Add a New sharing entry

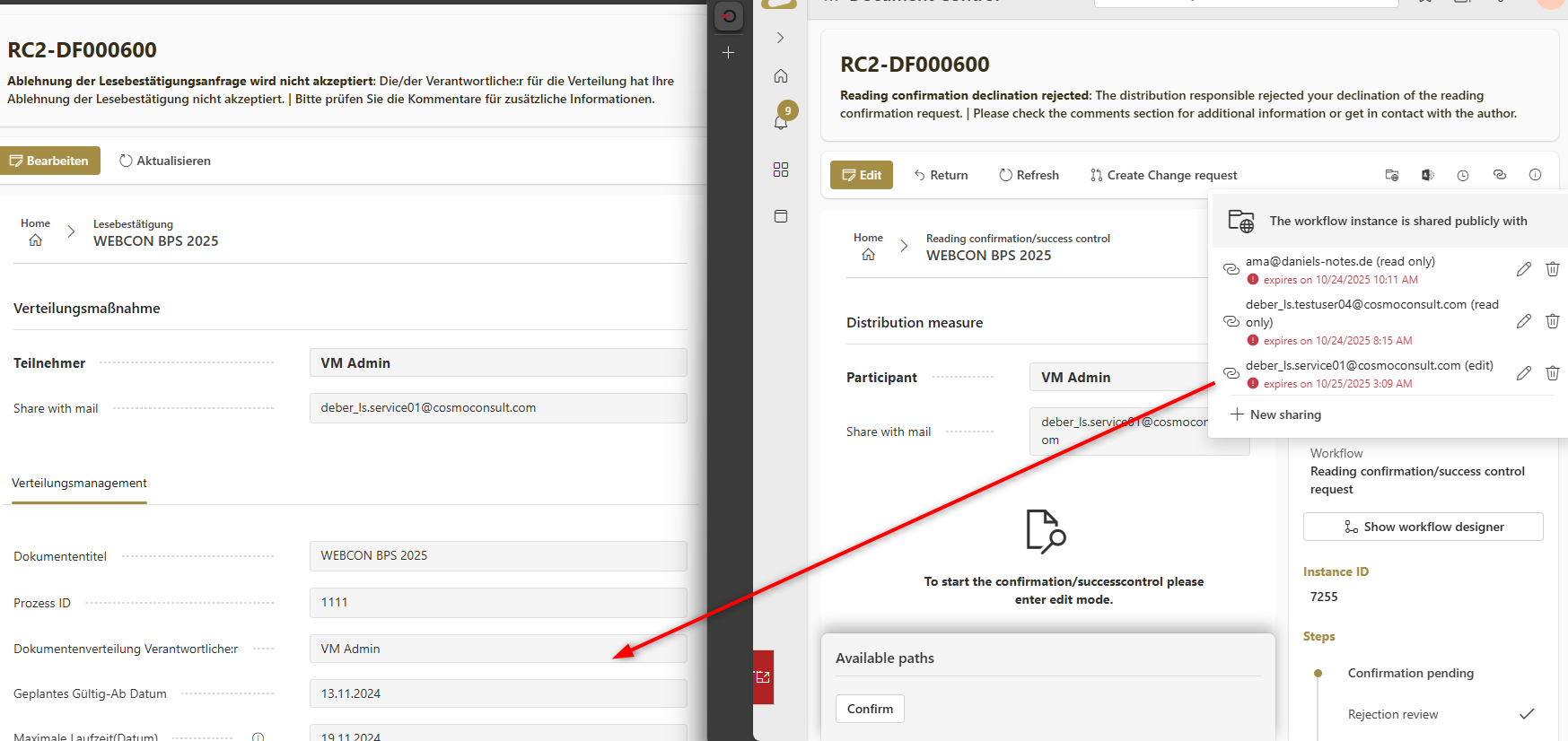tap(1275, 414)
